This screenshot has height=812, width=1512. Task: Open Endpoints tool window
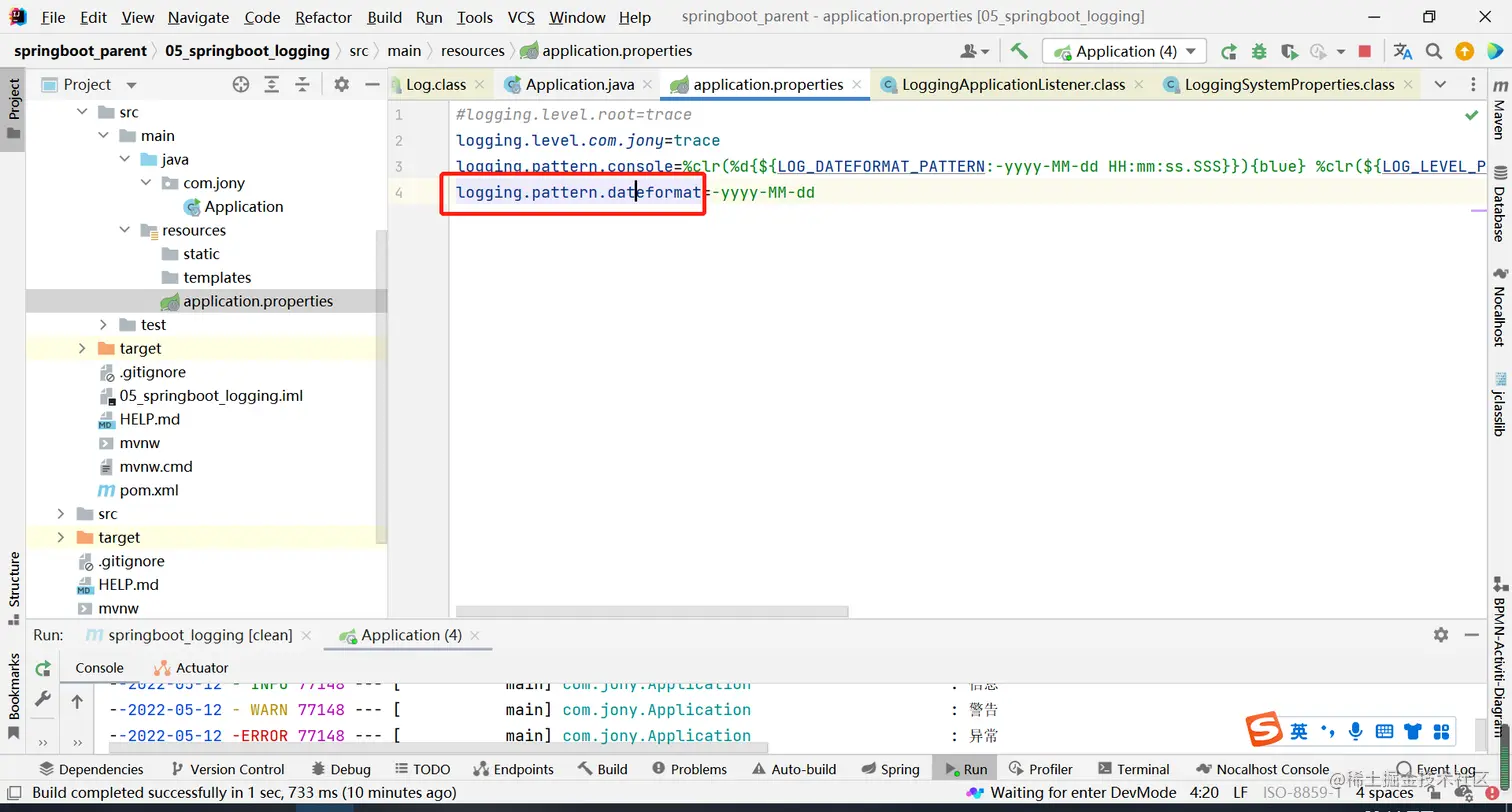(x=514, y=769)
